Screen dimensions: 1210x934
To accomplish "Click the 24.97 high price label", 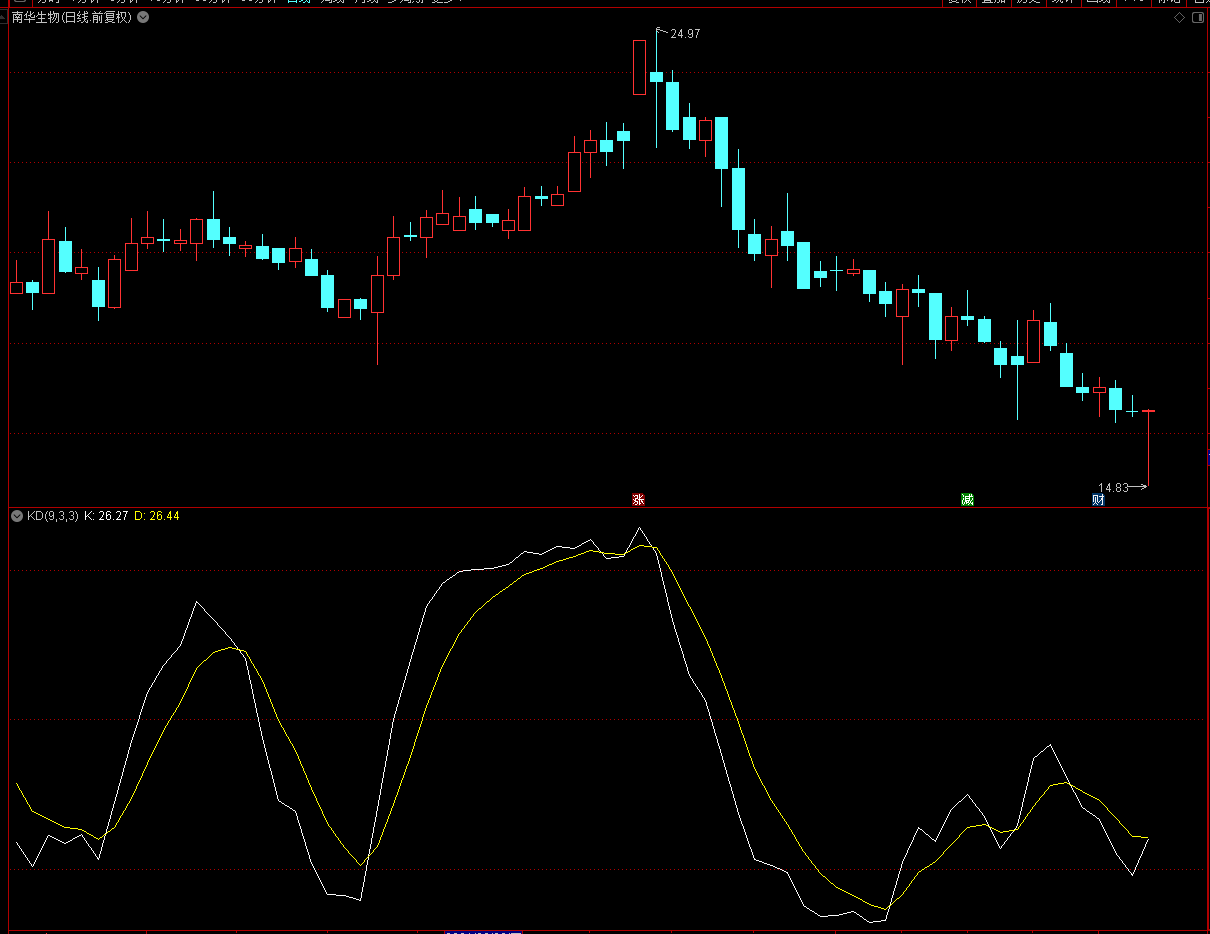I will click(x=685, y=34).
